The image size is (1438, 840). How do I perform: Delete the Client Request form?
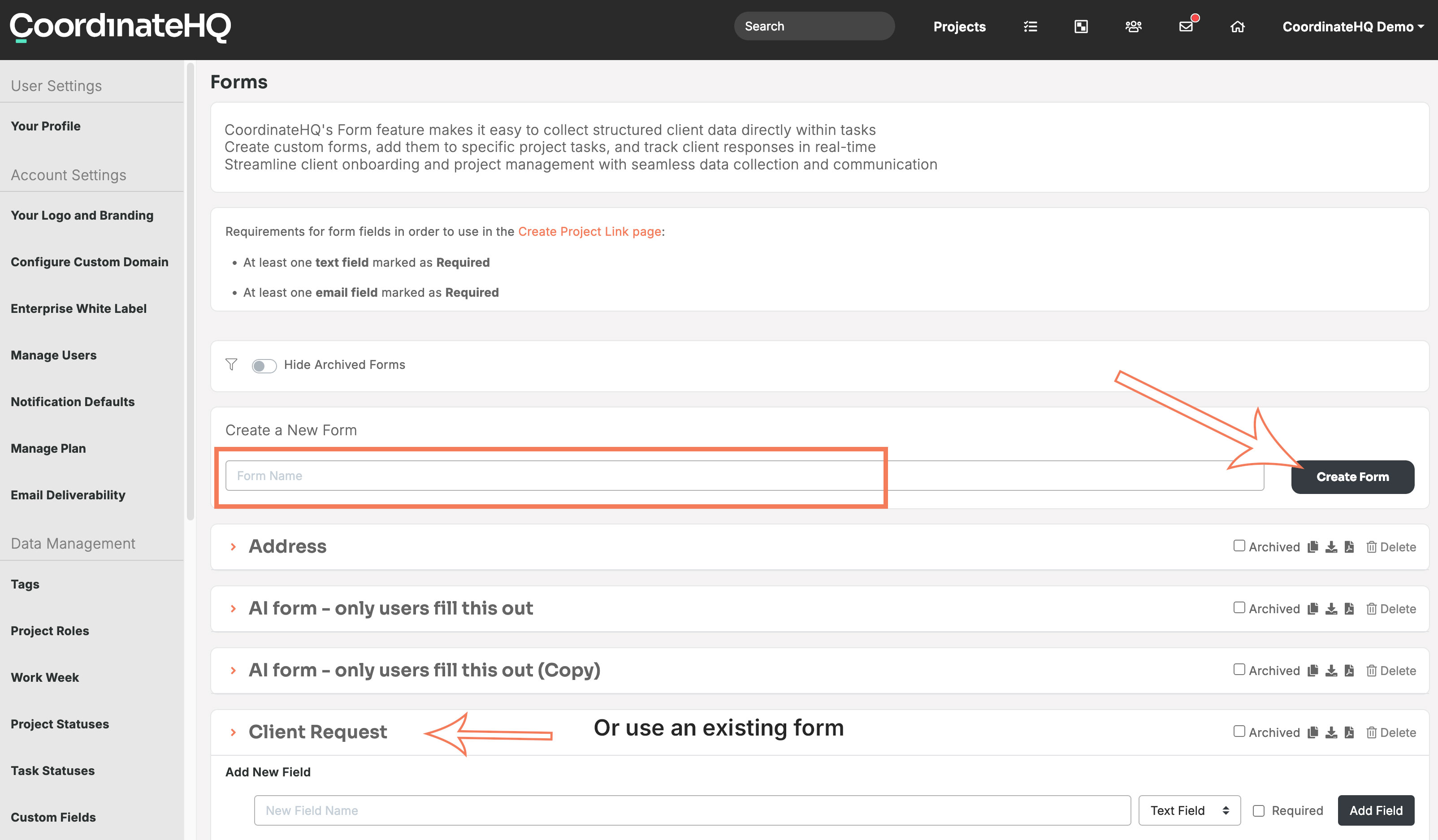(x=1391, y=732)
